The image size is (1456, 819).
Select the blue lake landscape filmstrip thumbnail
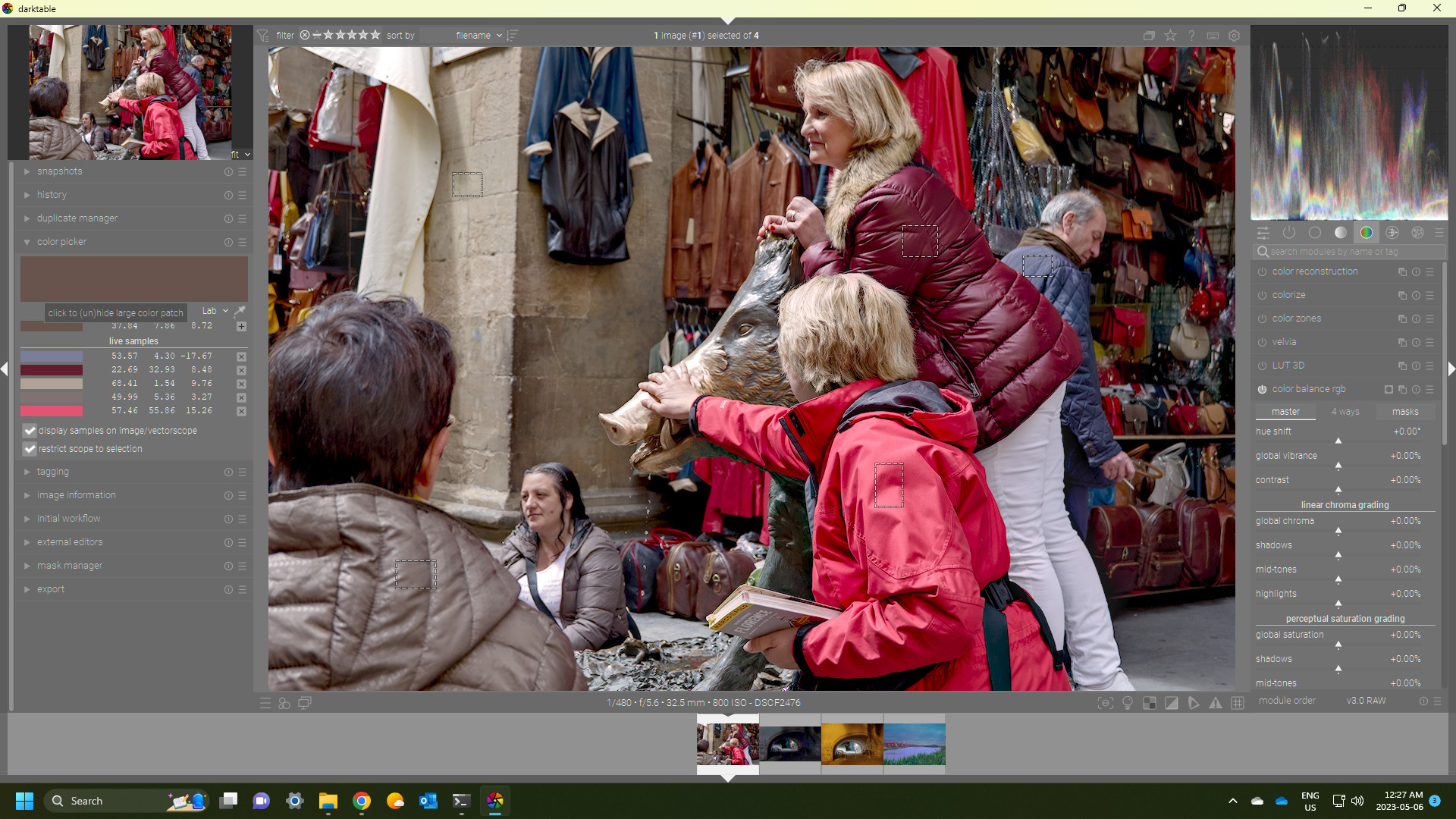[x=914, y=744]
